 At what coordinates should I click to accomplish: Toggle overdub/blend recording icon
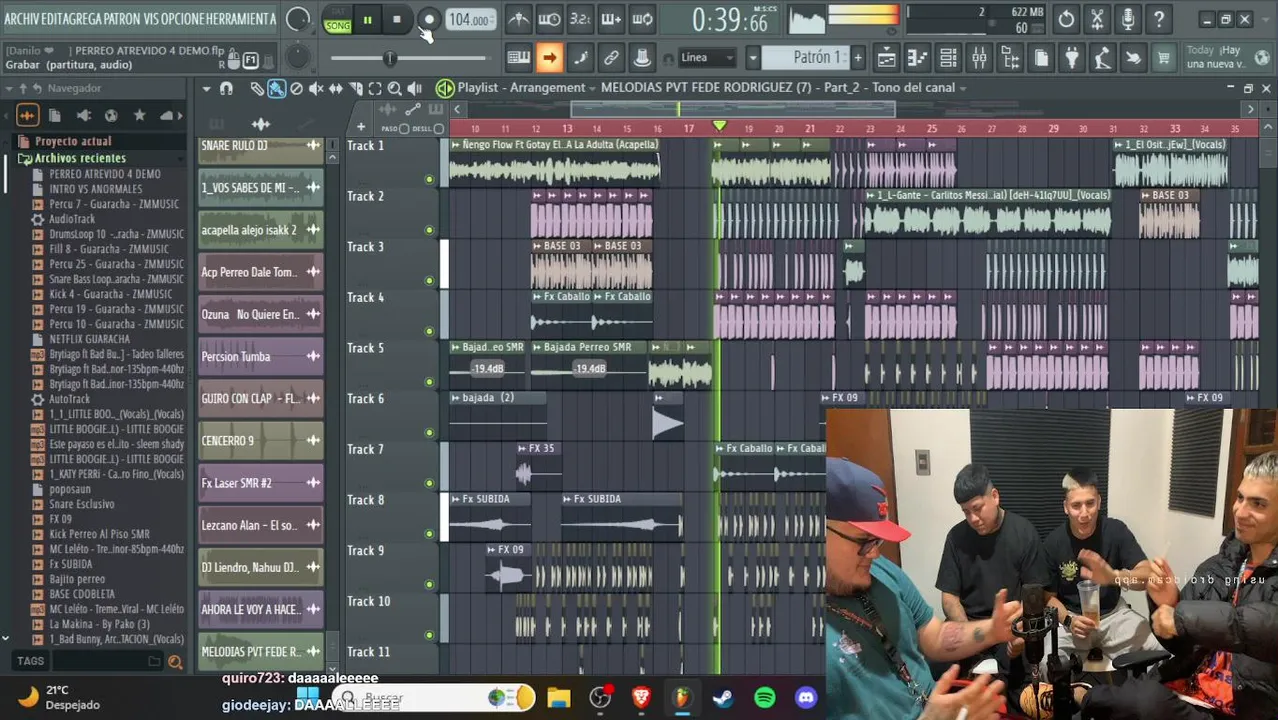tap(611, 19)
